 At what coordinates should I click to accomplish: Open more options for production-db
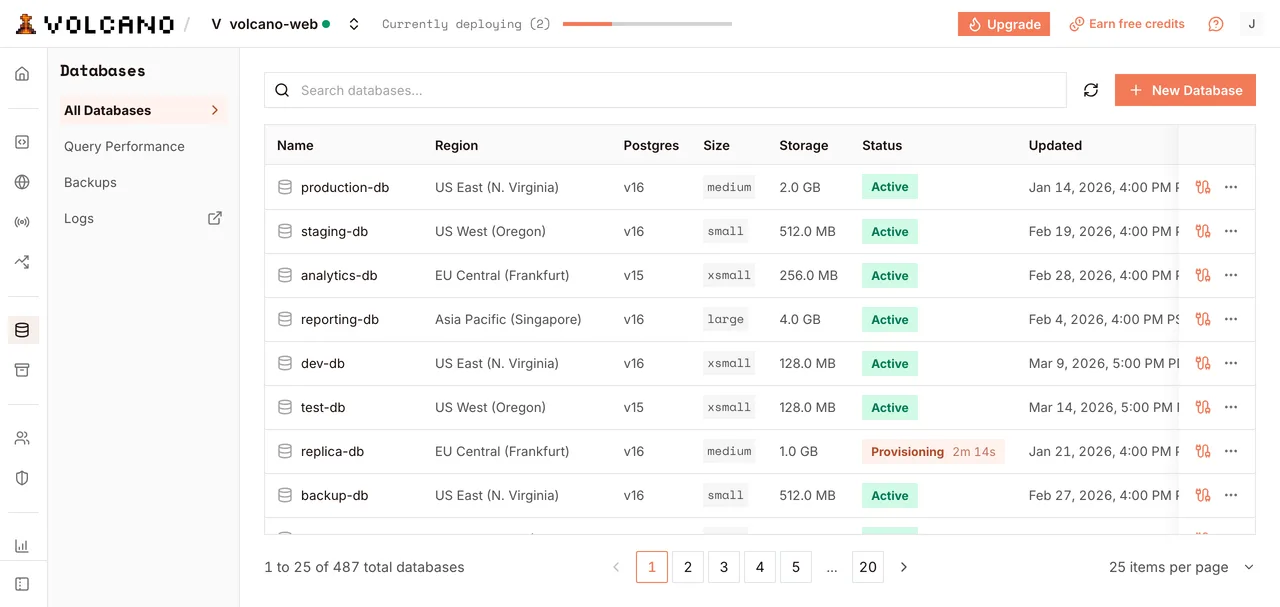point(1231,187)
